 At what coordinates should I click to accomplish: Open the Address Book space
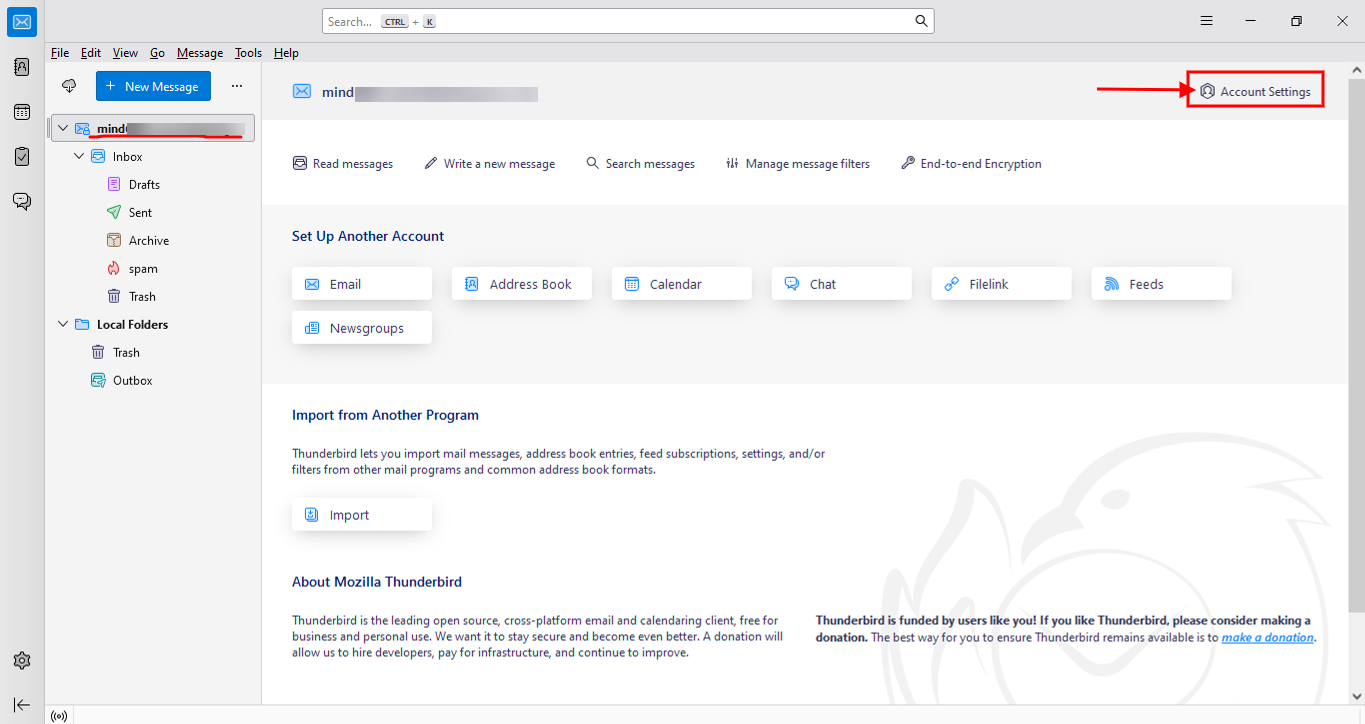click(22, 67)
